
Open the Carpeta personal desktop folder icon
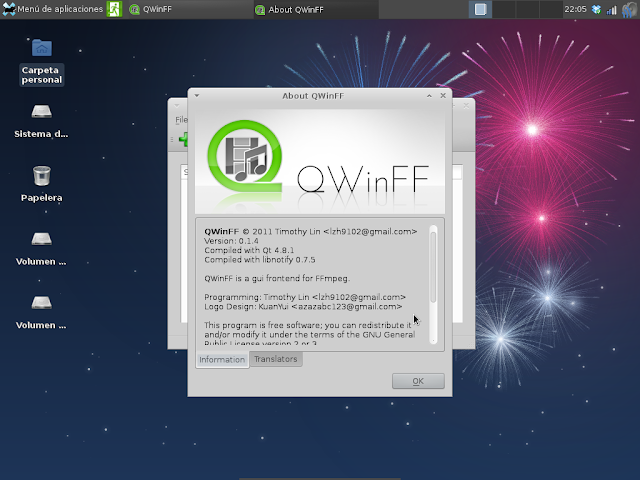coord(41,48)
